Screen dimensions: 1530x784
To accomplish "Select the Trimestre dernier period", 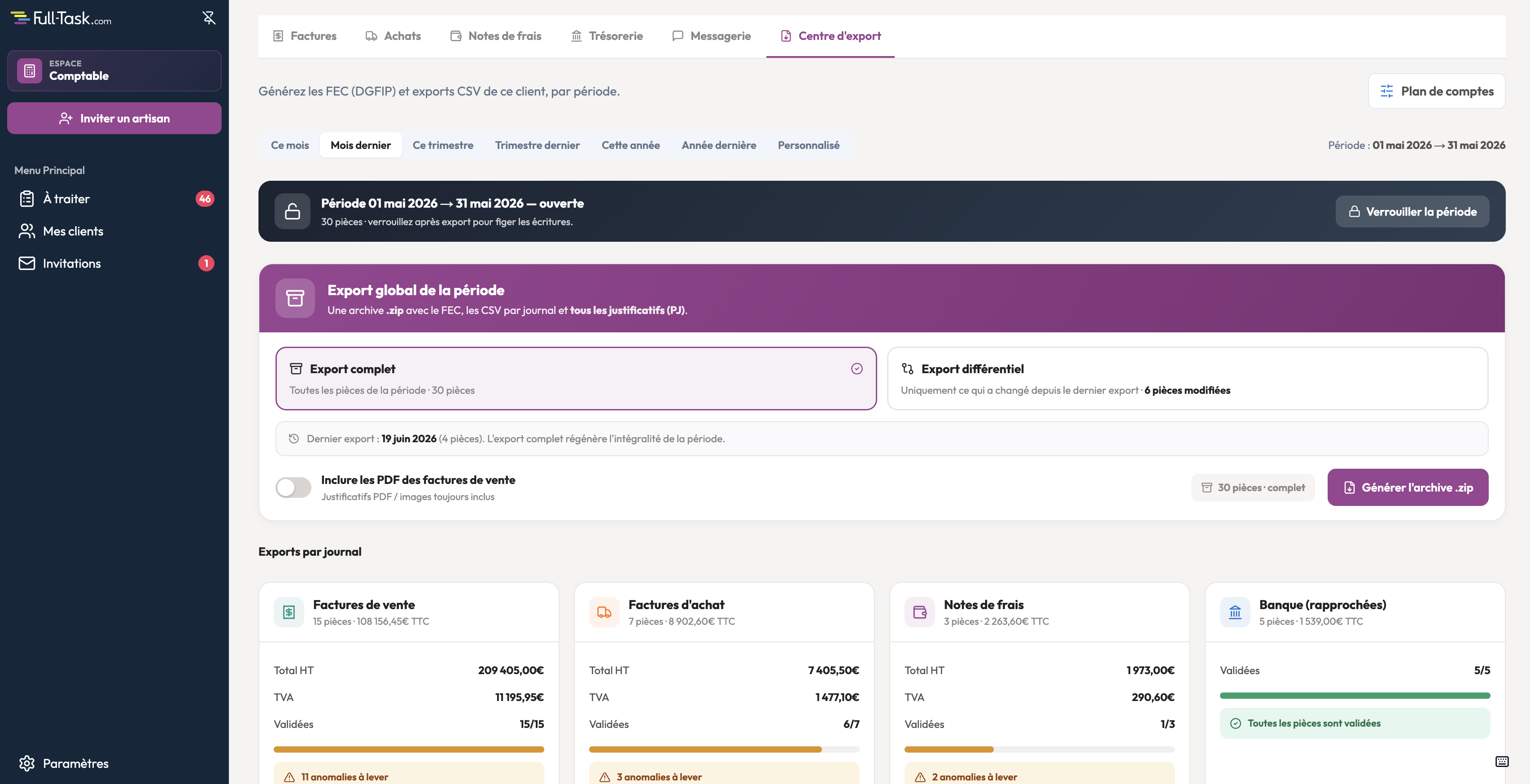I will pos(537,145).
